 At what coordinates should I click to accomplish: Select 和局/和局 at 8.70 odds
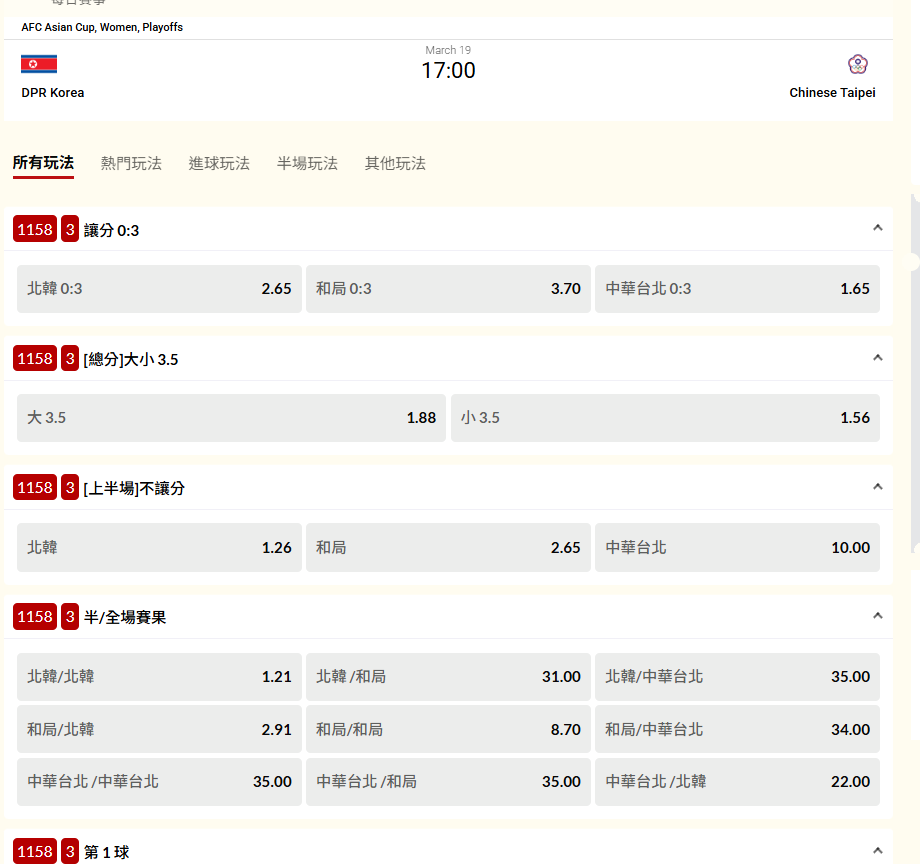448,730
